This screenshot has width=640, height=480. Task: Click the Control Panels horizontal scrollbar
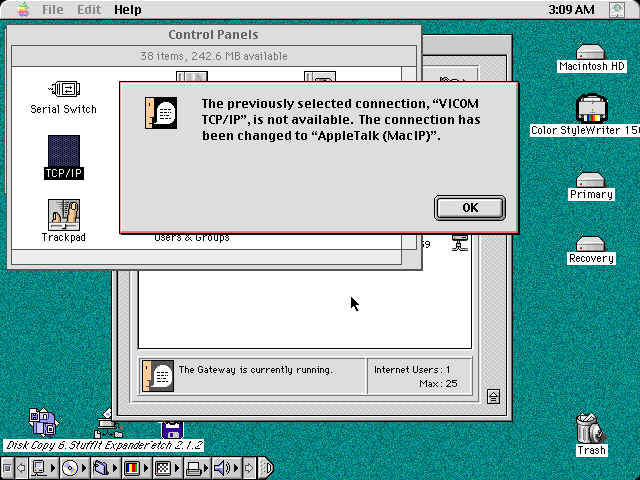(x=206, y=257)
